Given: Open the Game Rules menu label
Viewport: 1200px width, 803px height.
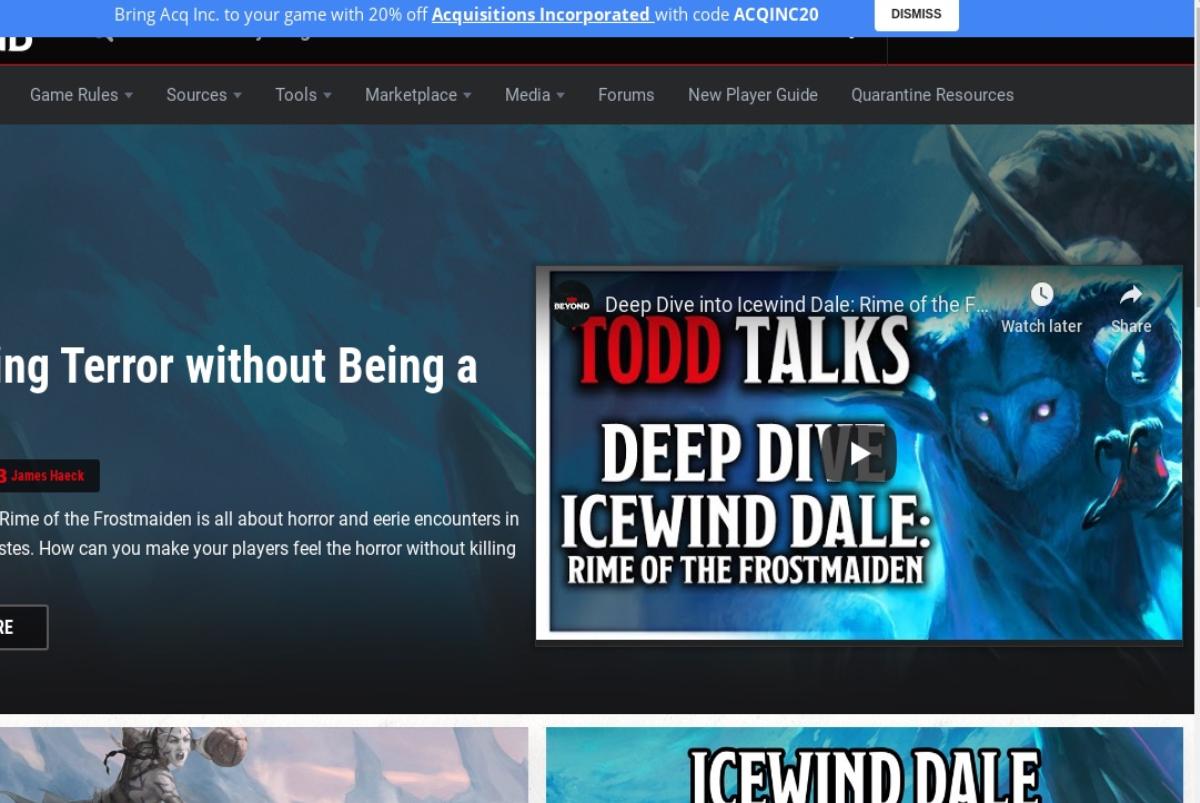Looking at the screenshot, I should (74, 95).
